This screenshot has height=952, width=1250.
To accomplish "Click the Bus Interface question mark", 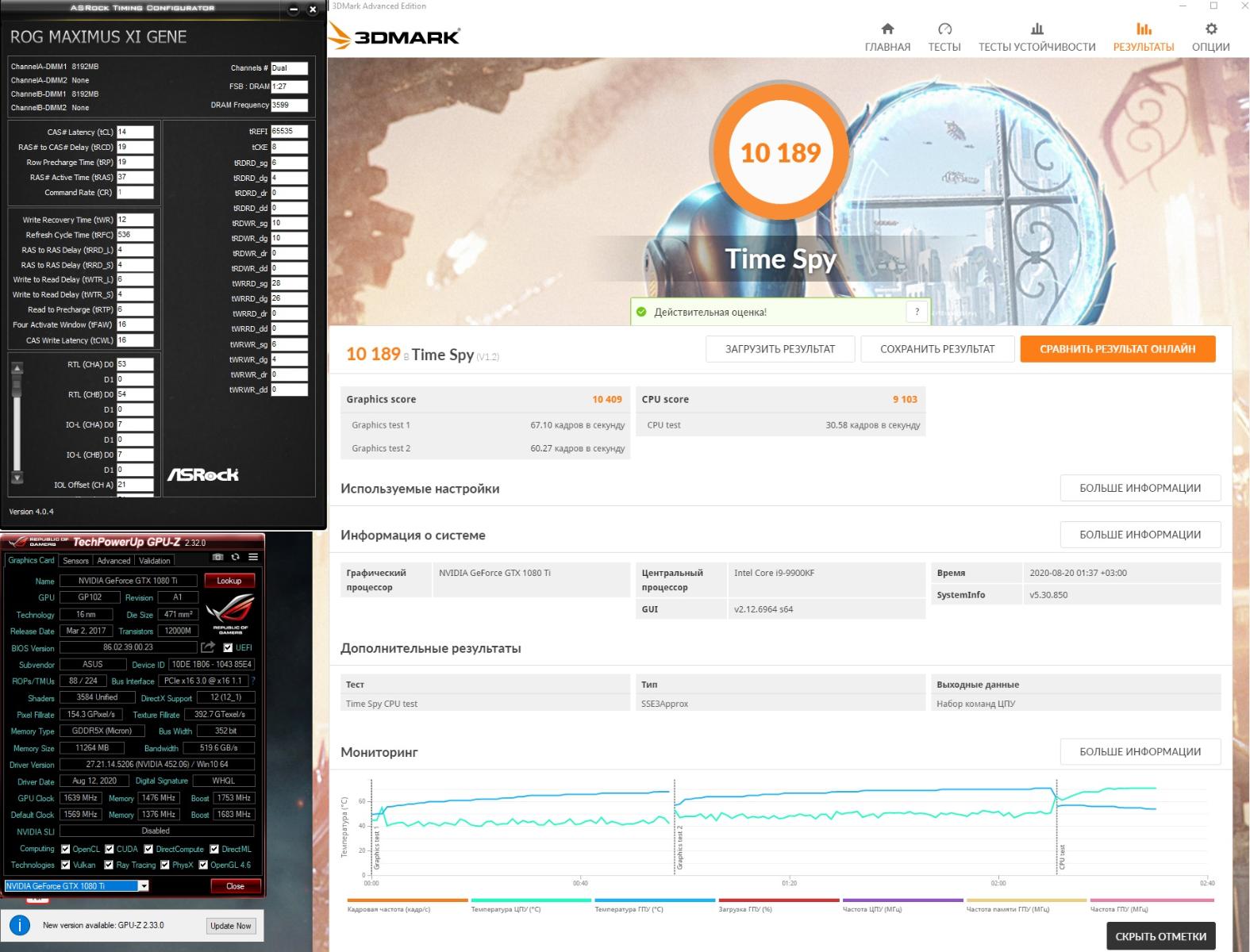I will click(253, 681).
